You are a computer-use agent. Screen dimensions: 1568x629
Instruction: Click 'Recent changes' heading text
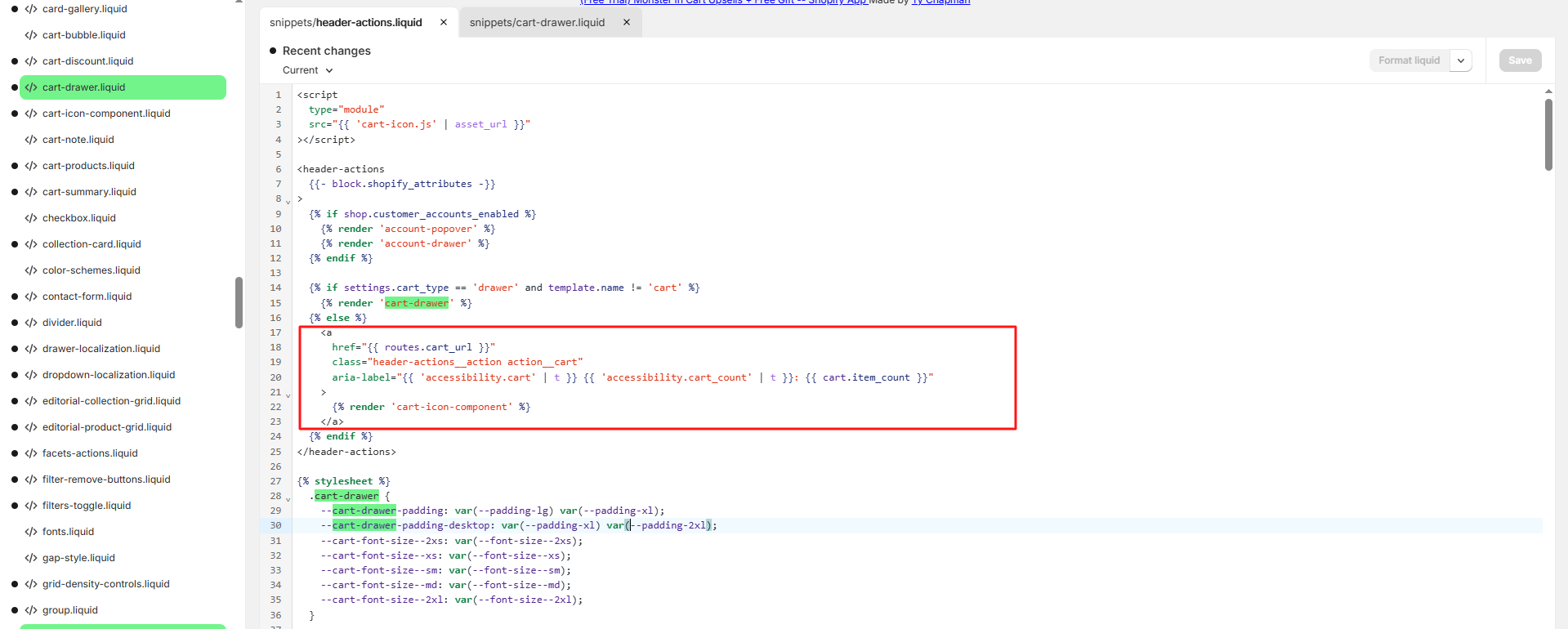click(326, 51)
